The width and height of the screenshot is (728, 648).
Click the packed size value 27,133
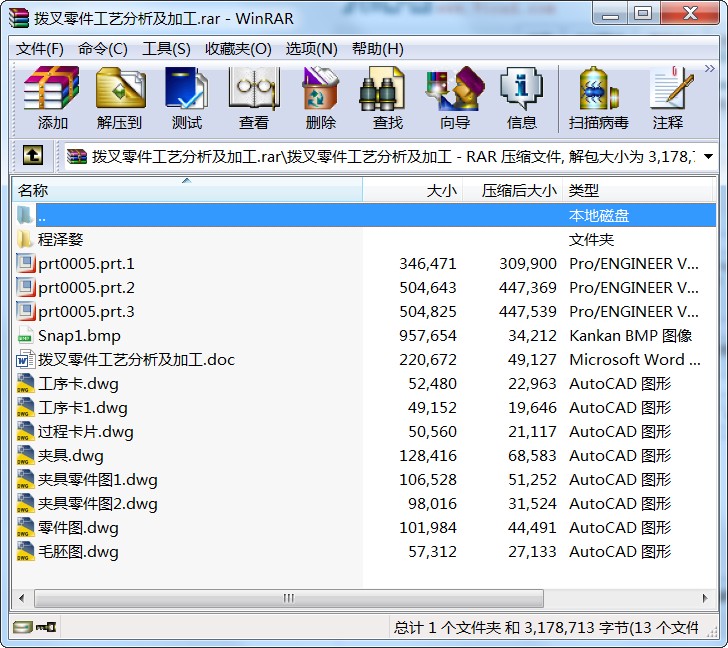(x=532, y=551)
